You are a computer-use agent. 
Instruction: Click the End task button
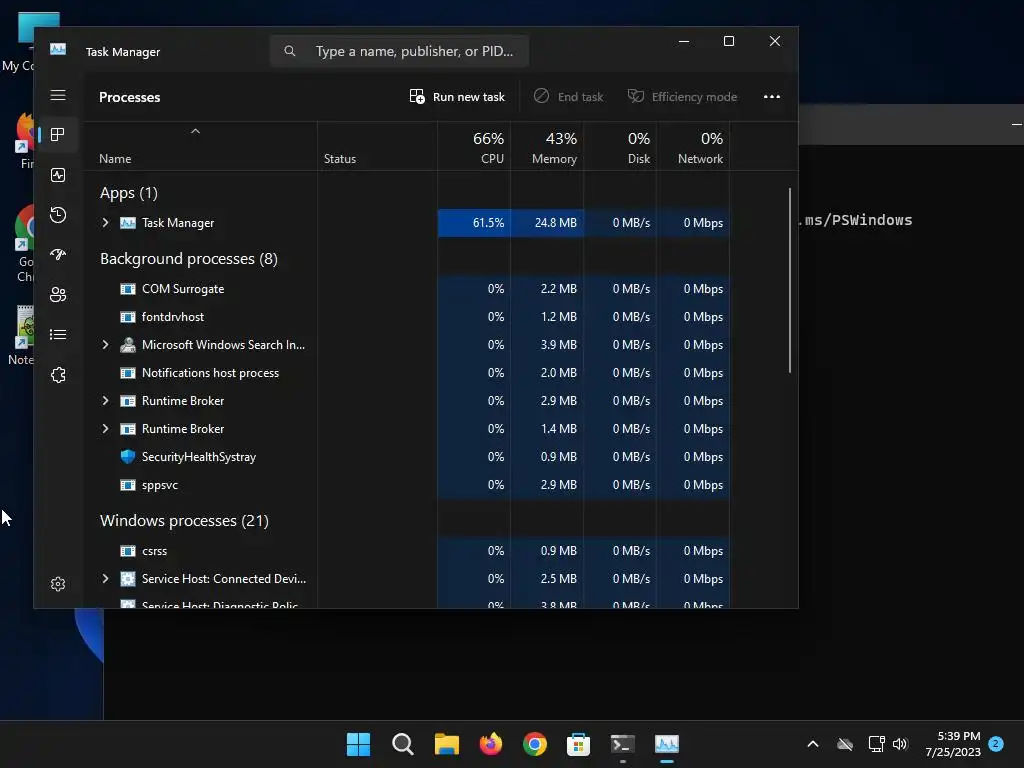click(x=568, y=97)
